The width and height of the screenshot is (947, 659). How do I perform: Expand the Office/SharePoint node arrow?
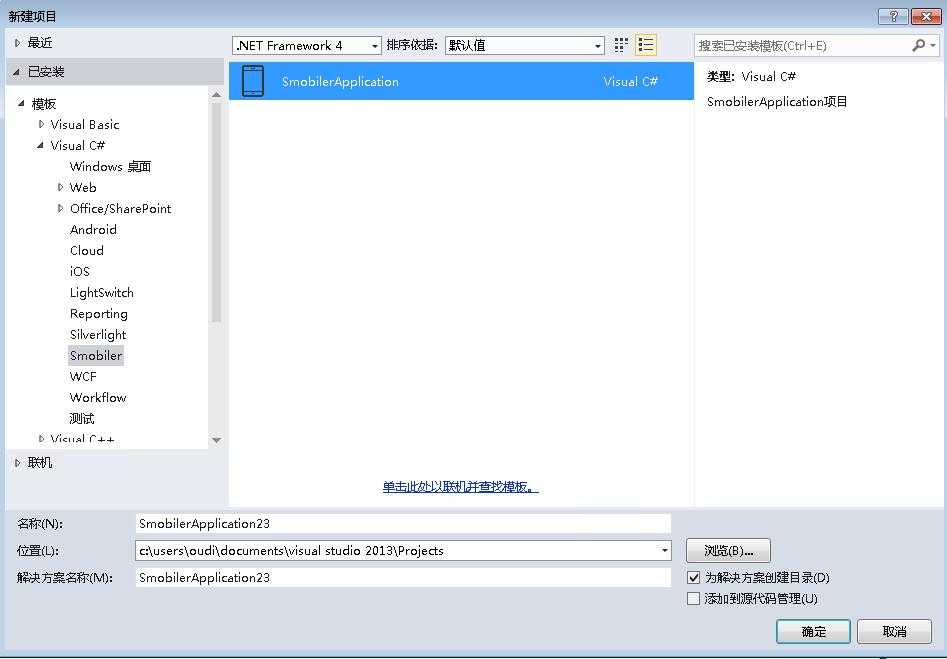(x=60, y=208)
